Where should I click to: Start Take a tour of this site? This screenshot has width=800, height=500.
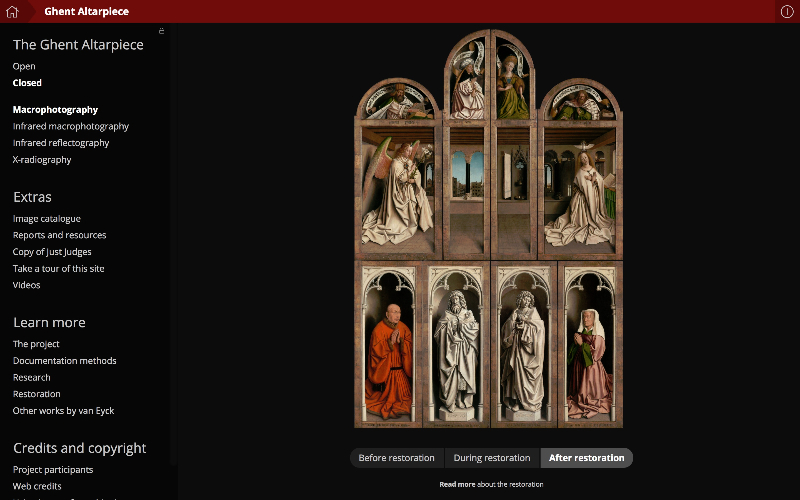[58, 268]
